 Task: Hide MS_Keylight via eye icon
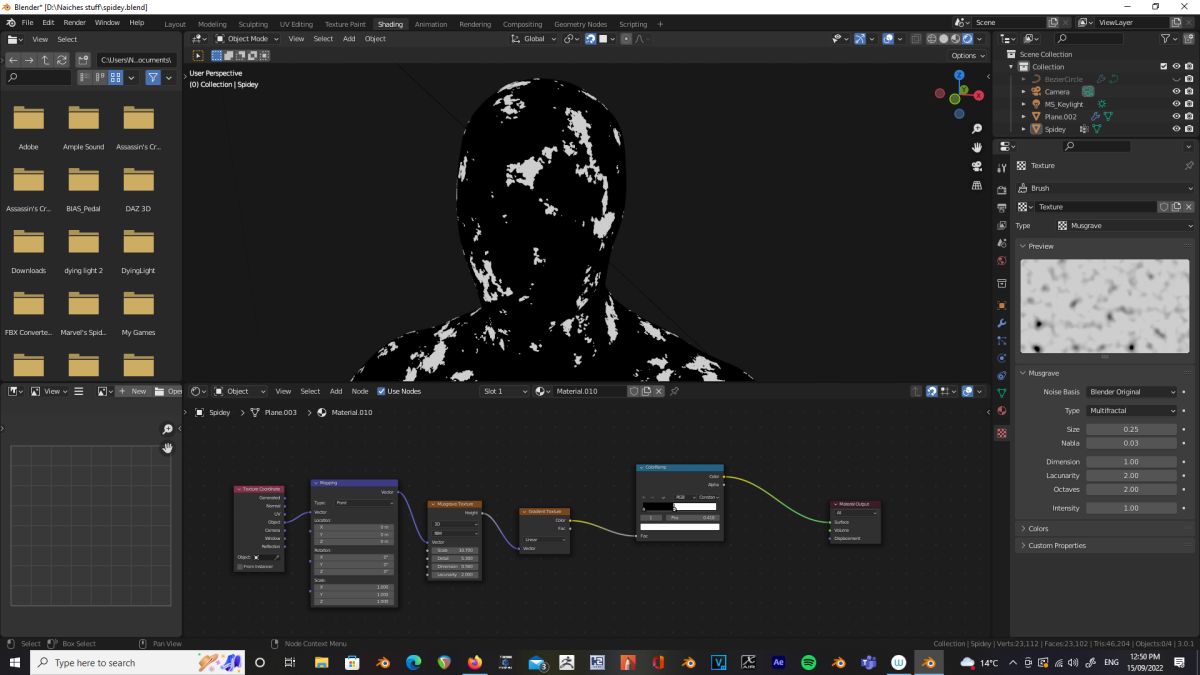1176,104
